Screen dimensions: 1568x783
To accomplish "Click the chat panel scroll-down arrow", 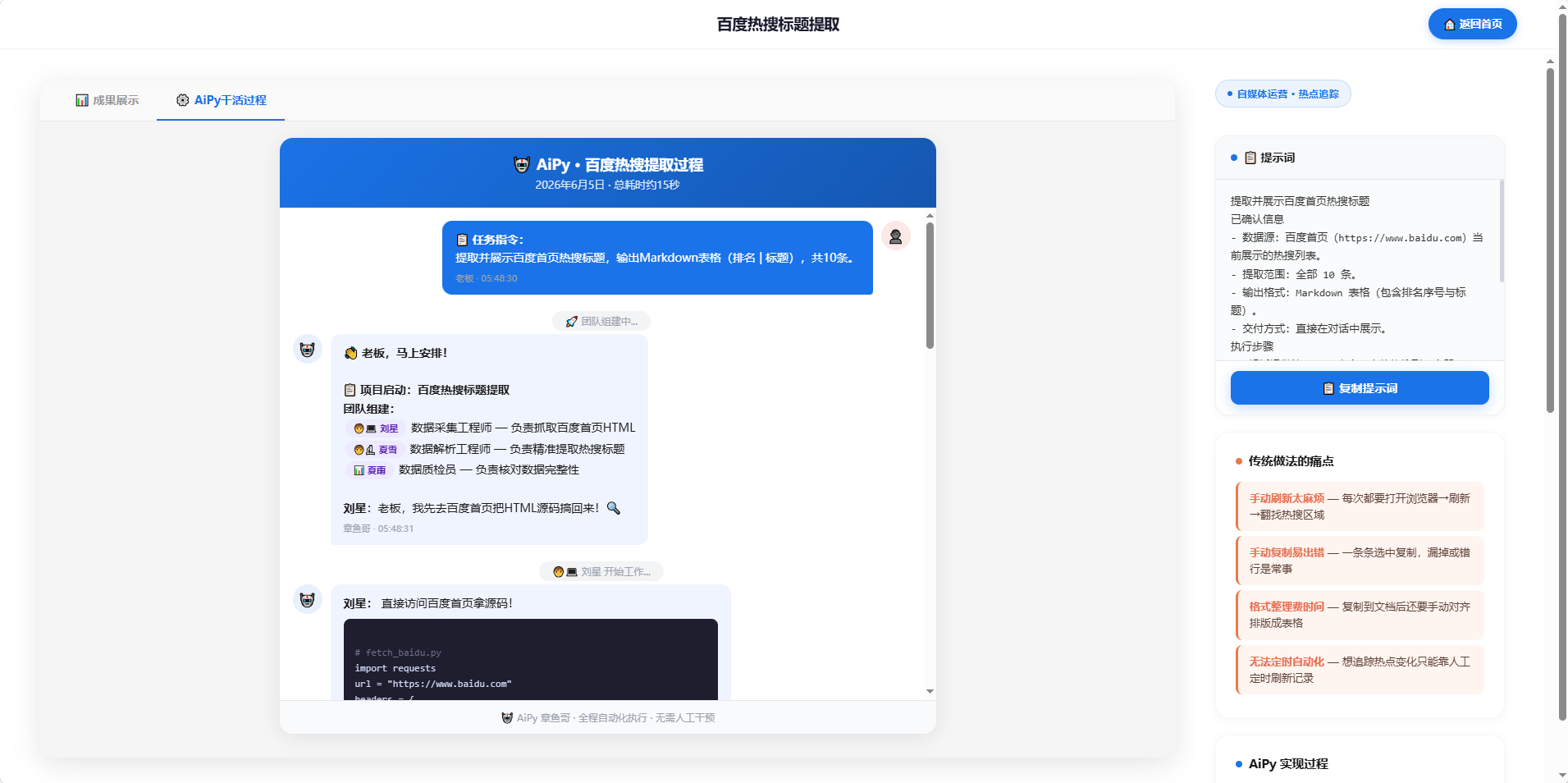I will (930, 691).
